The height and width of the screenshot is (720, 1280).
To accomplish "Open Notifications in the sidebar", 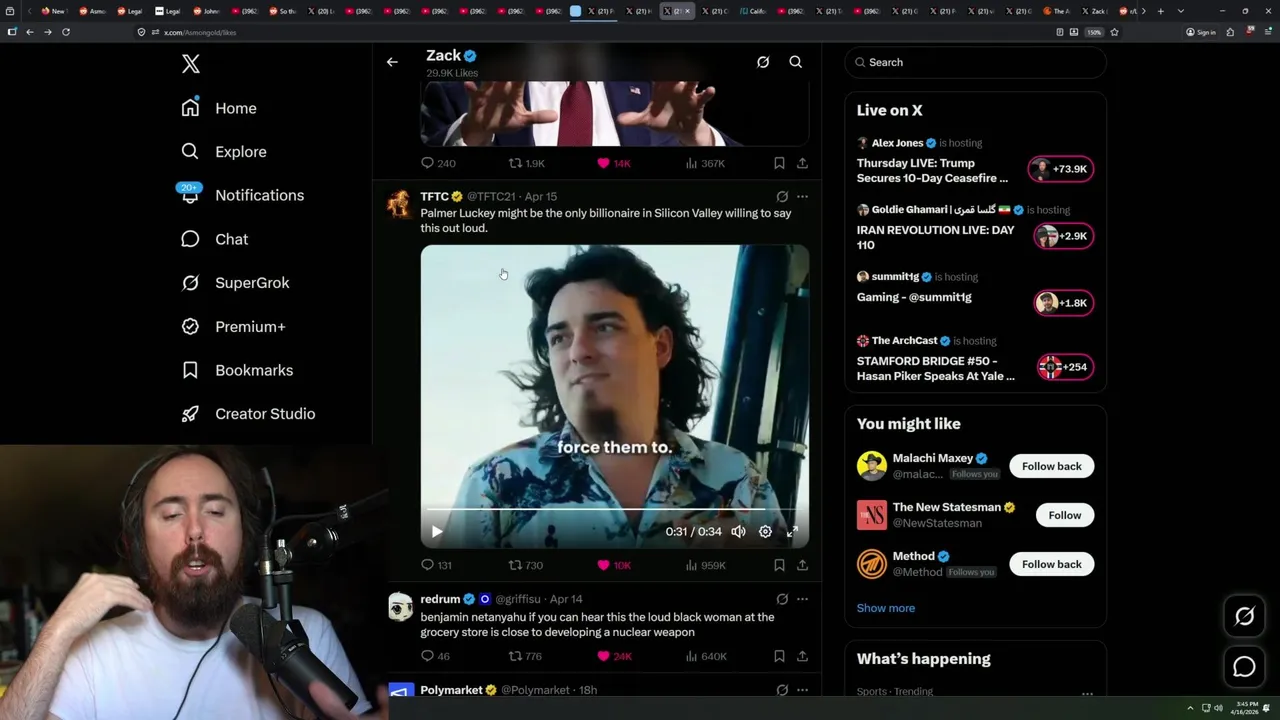I will pos(242,195).
